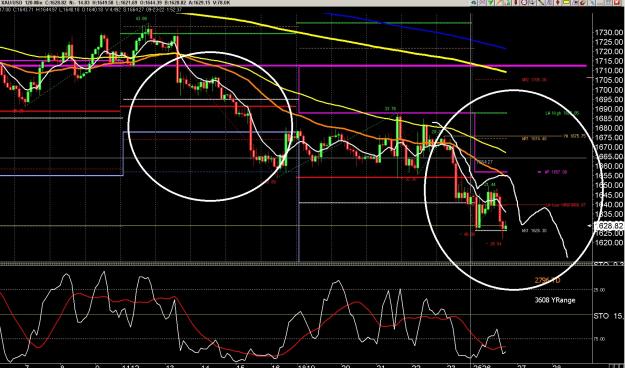Viewport: 625px width, 368px height.
Task: Click the STO 15 stochastic axis label
Action: 608,316
